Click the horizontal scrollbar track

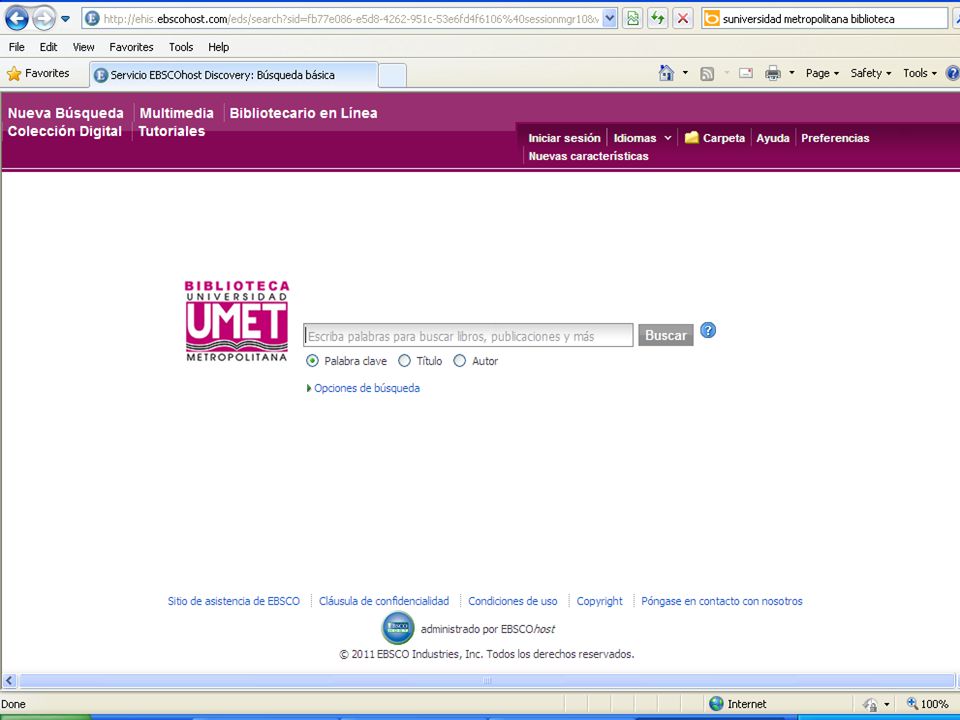(487, 680)
